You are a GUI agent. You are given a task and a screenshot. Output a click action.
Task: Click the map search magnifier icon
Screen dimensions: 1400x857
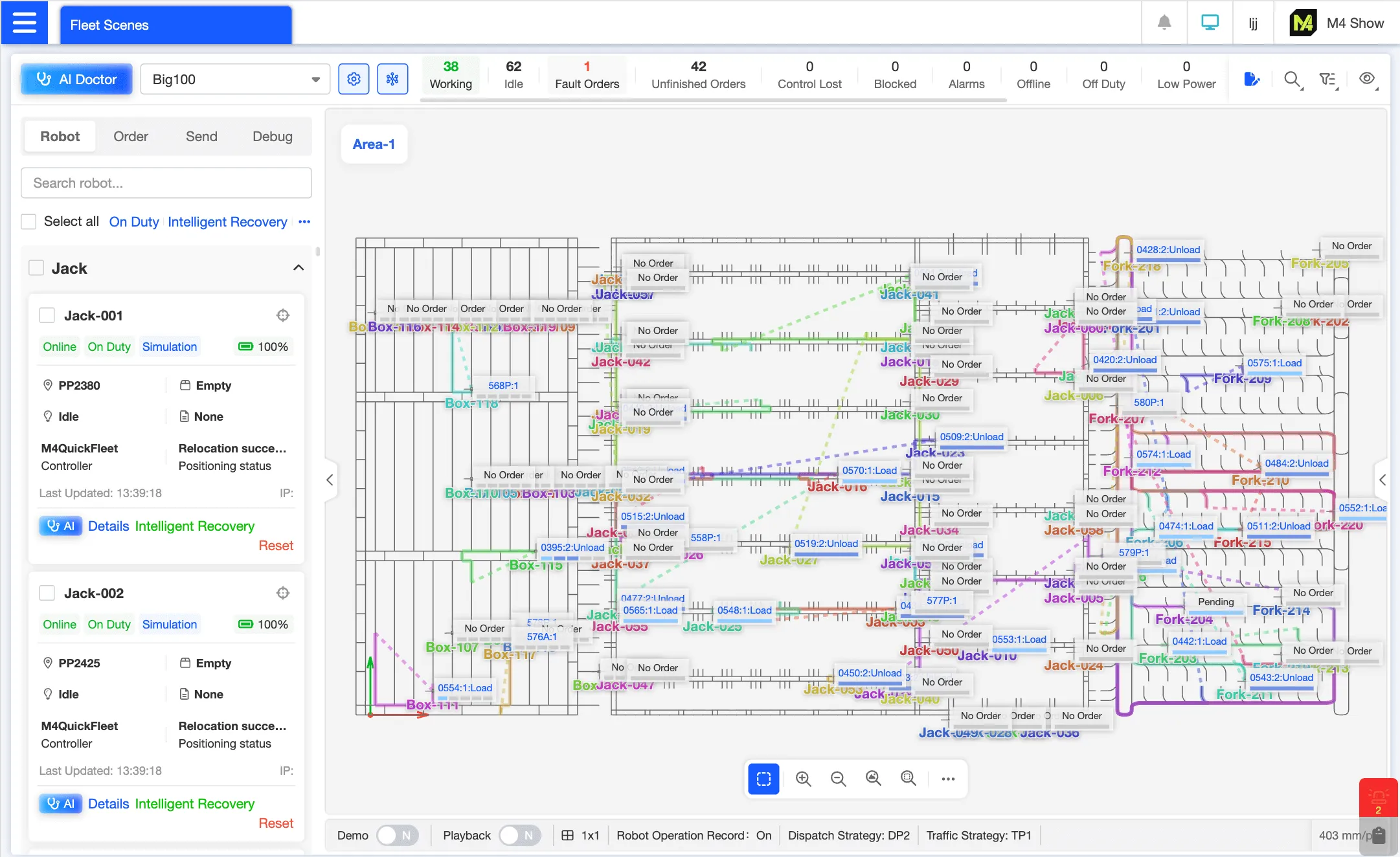1292,80
